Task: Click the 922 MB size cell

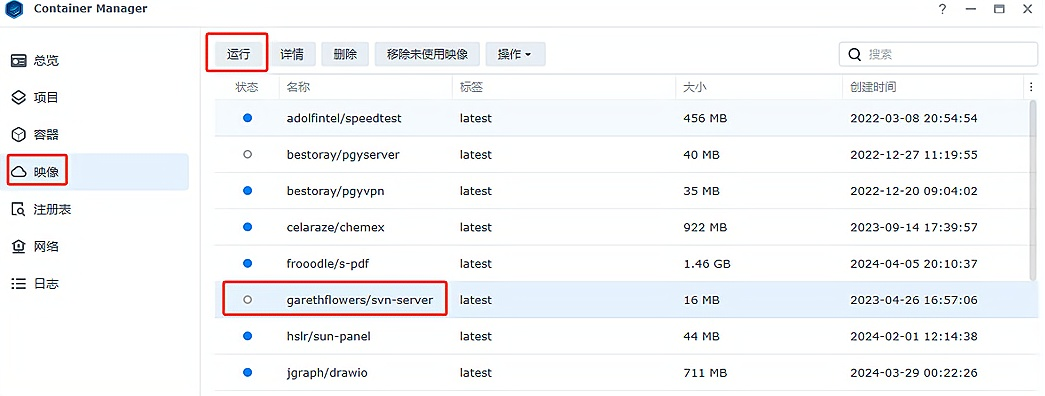Action: pyautogui.click(x=705, y=227)
